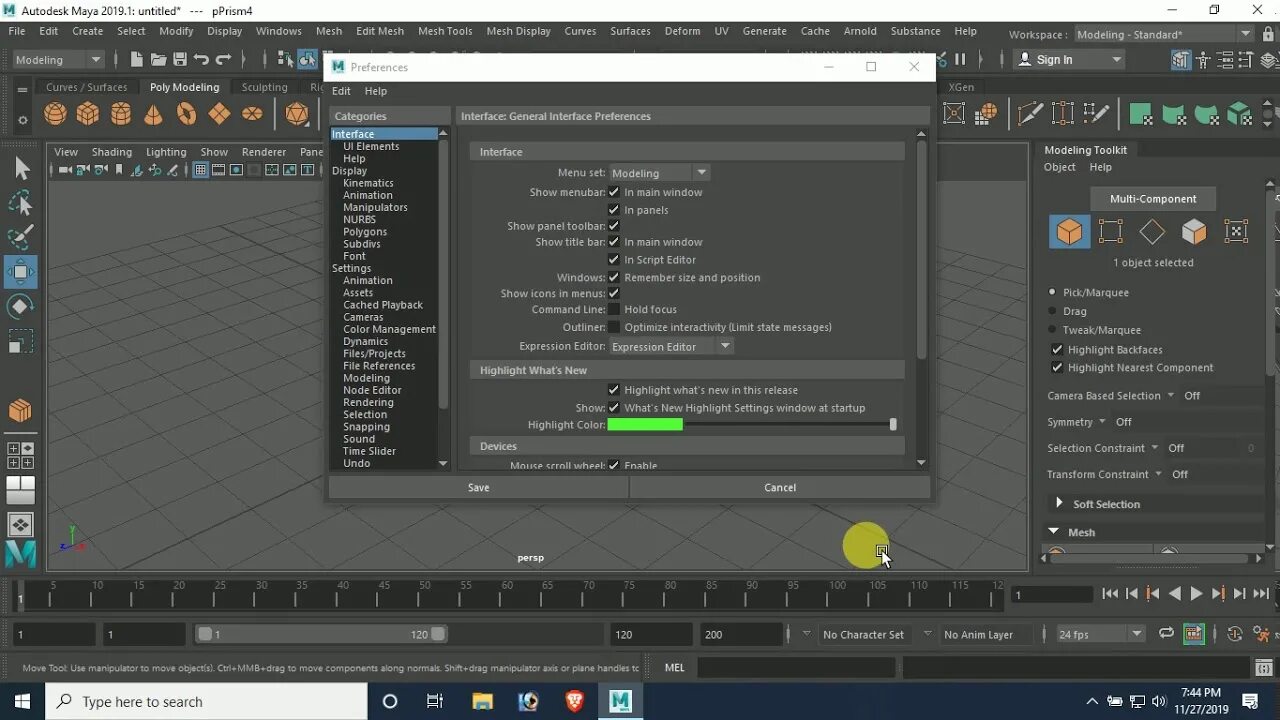
Task: Pick UV selection mode in Modeling Toolkit
Action: point(1236,232)
